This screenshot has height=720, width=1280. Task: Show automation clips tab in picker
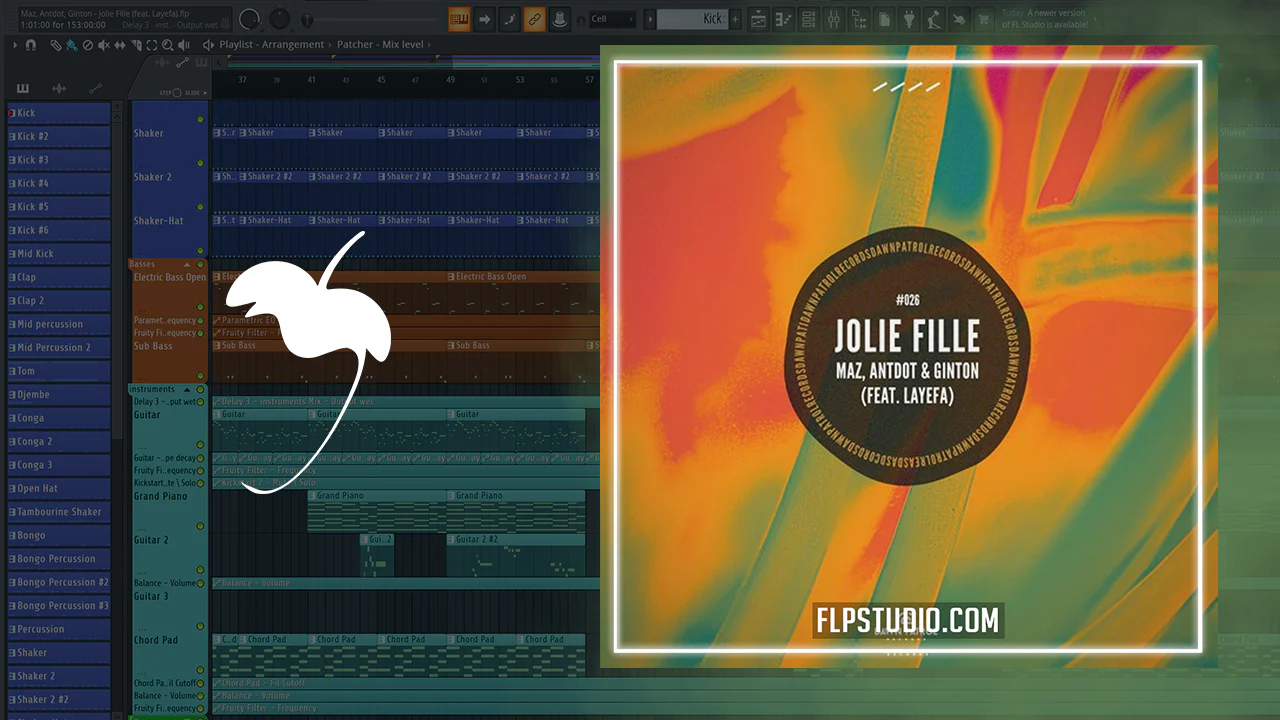(95, 88)
